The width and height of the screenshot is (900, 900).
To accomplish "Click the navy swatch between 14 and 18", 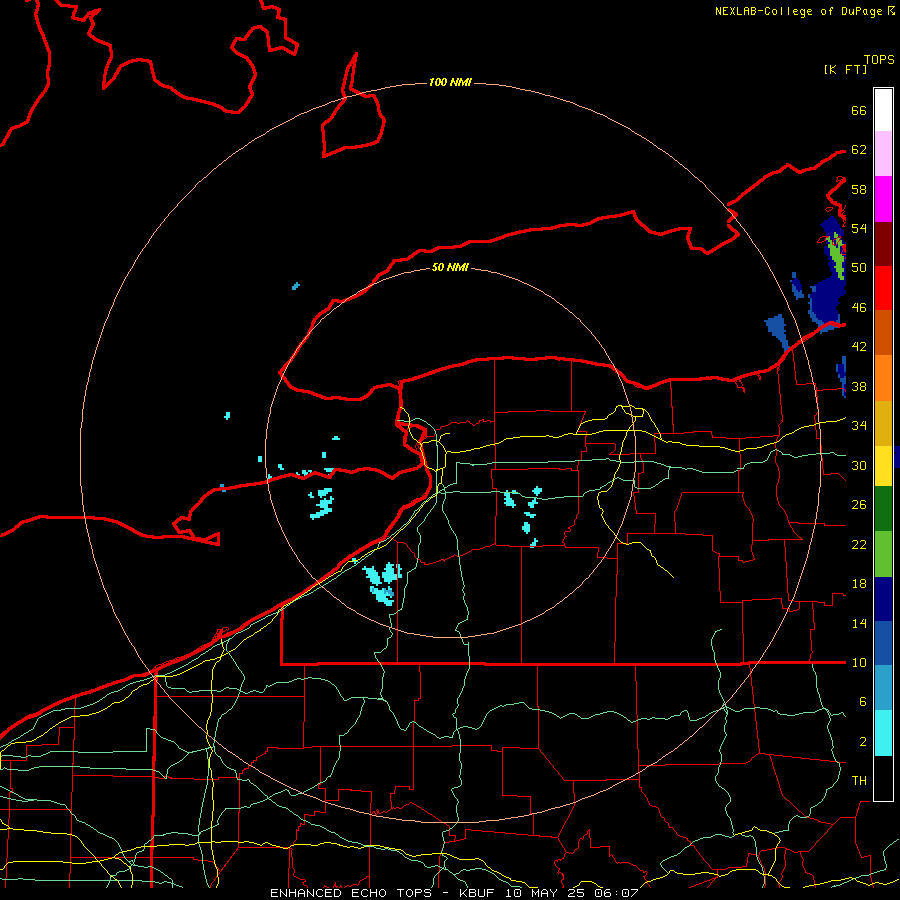I will (883, 599).
